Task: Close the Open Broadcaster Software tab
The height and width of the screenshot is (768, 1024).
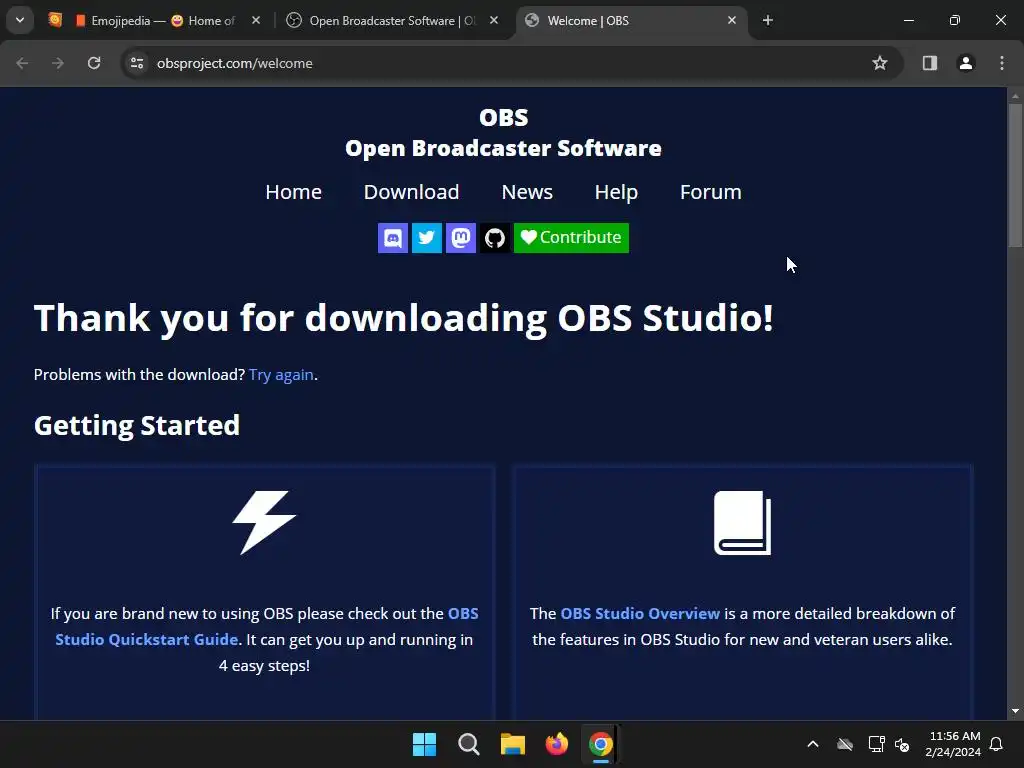Action: click(x=494, y=21)
